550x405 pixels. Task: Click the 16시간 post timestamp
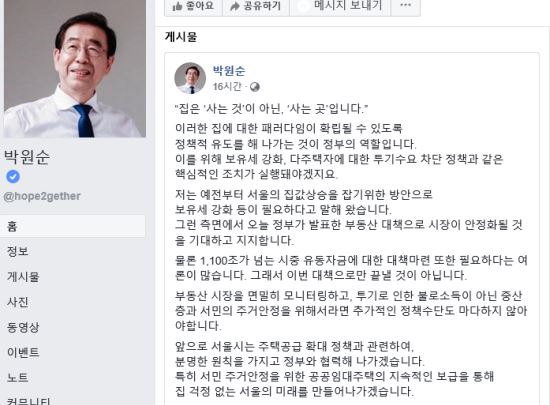pos(227,86)
